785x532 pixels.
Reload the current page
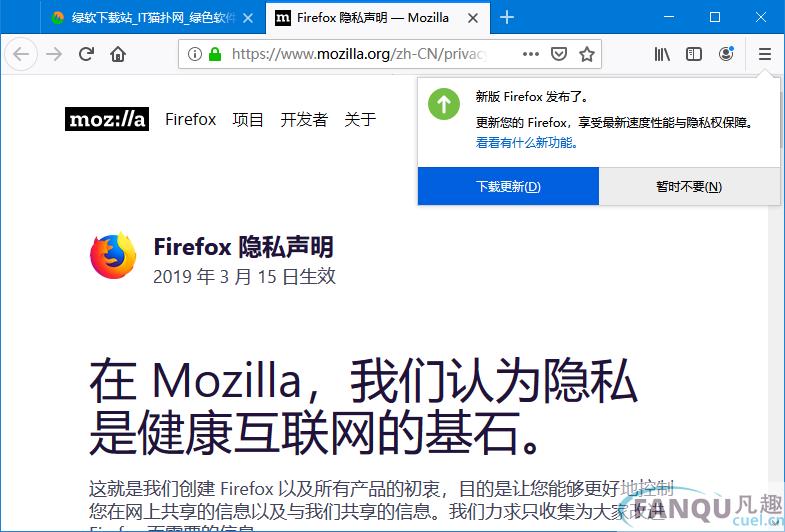pyautogui.click(x=86, y=54)
